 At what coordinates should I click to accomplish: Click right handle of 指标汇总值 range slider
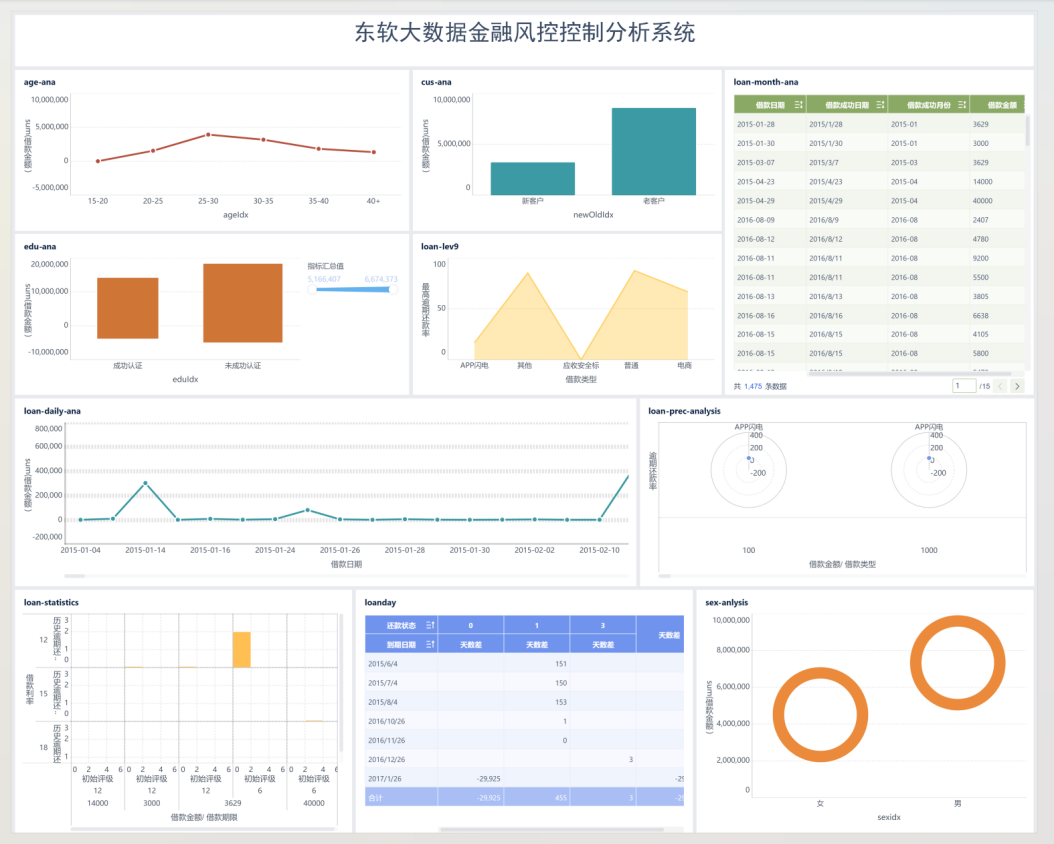[x=393, y=289]
